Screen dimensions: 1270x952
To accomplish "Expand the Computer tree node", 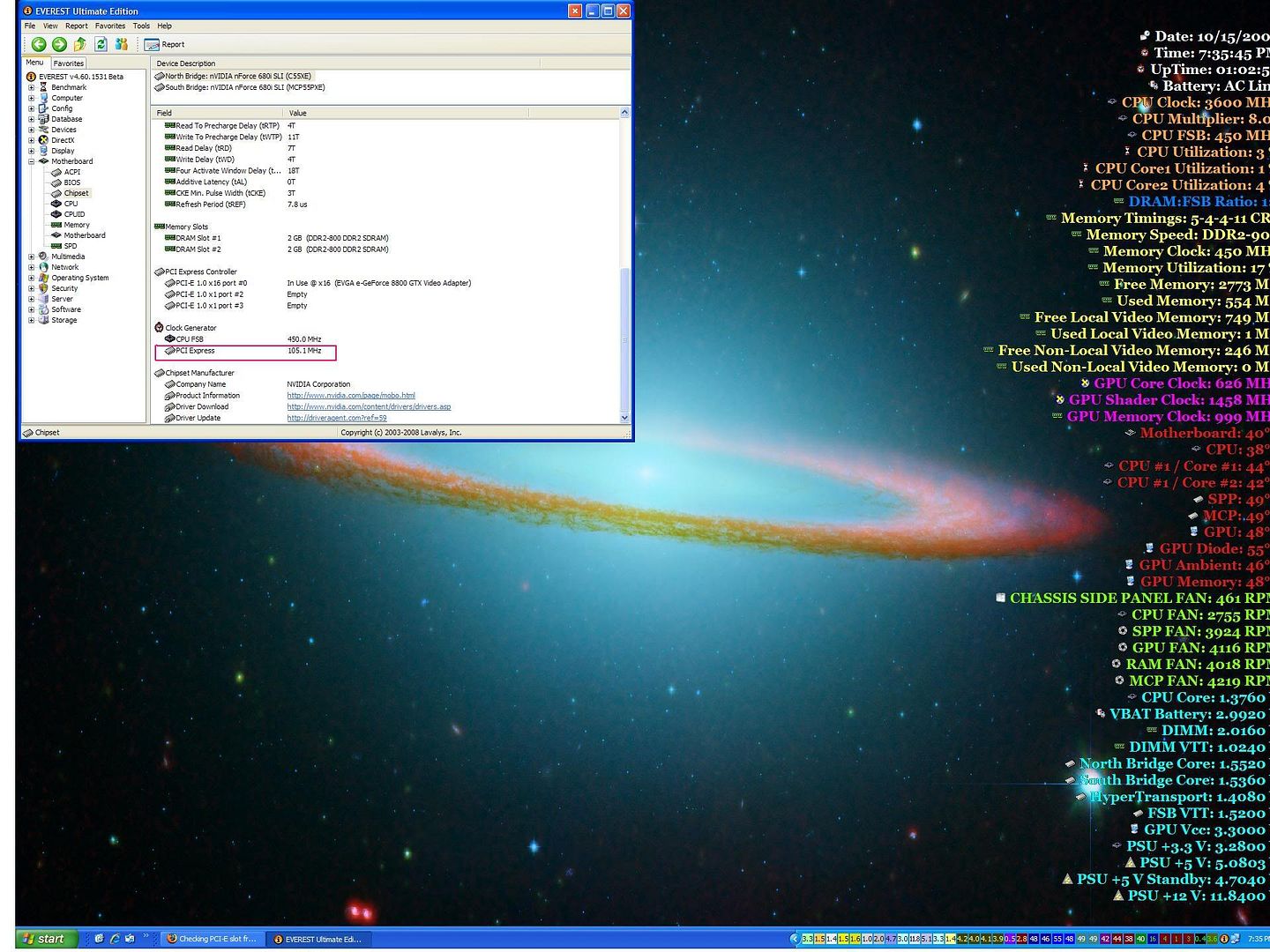I will tap(31, 98).
